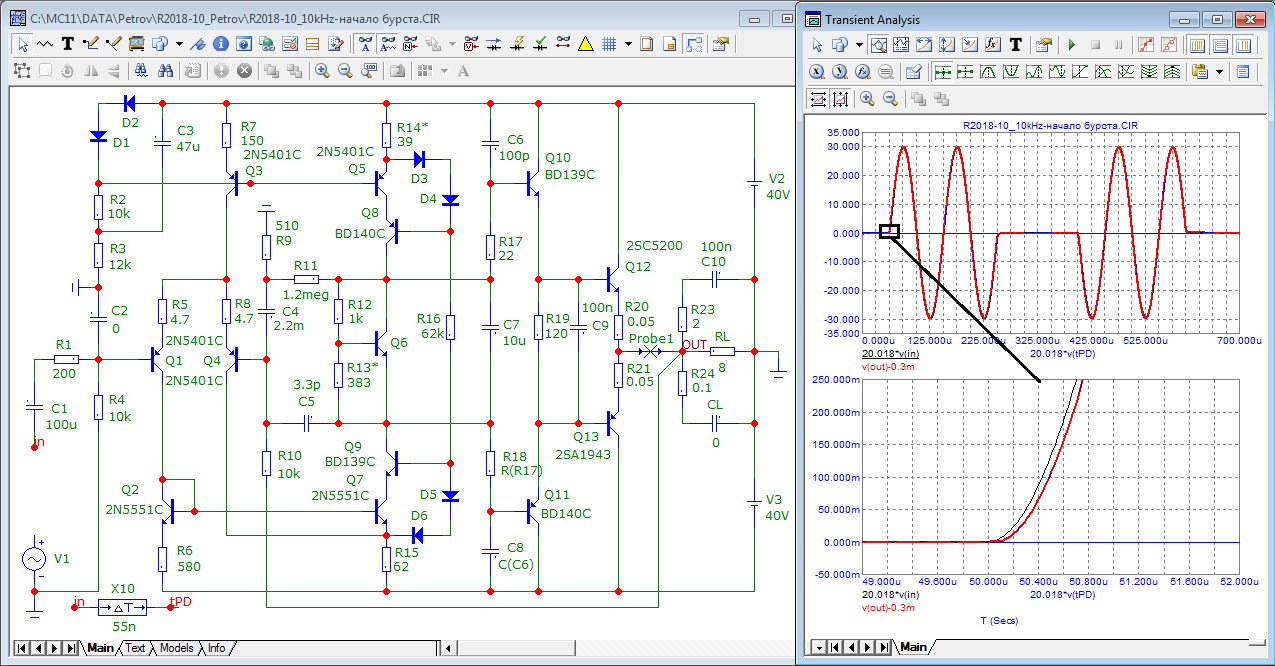Click the Zoom In magnifier in schematic toolbar
Image resolution: width=1275 pixels, height=666 pixels.
click(322, 70)
